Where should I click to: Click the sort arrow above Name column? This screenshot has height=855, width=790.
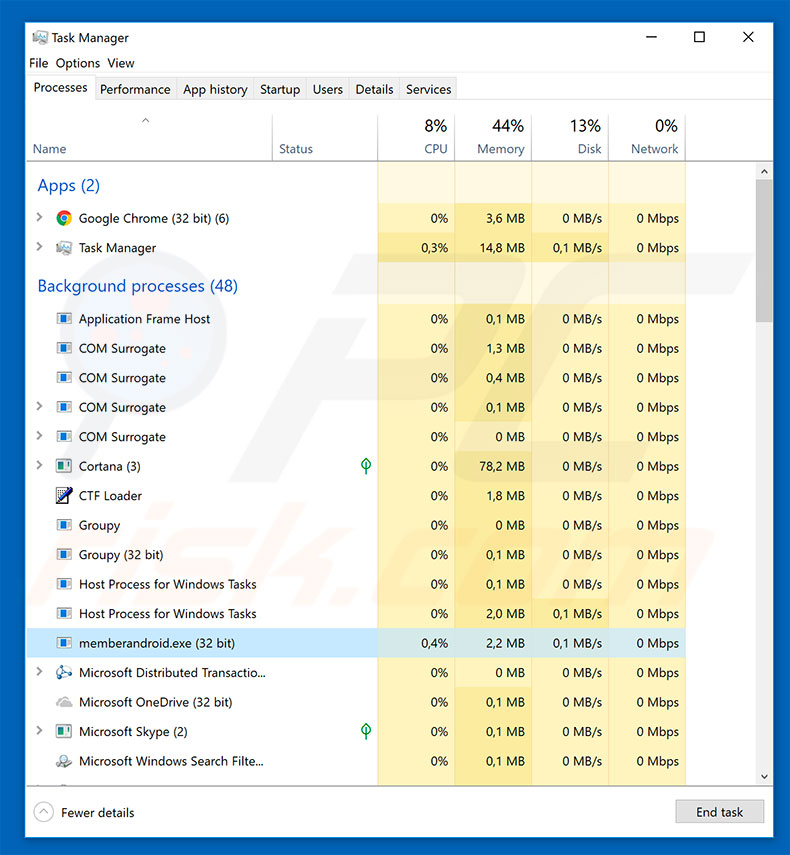pyautogui.click(x=146, y=121)
